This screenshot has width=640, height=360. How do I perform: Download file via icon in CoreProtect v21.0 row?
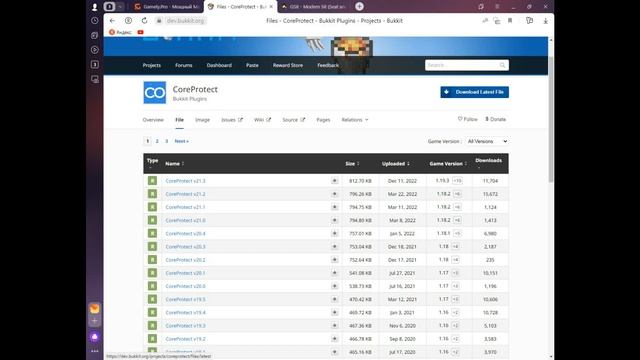click(x=334, y=220)
